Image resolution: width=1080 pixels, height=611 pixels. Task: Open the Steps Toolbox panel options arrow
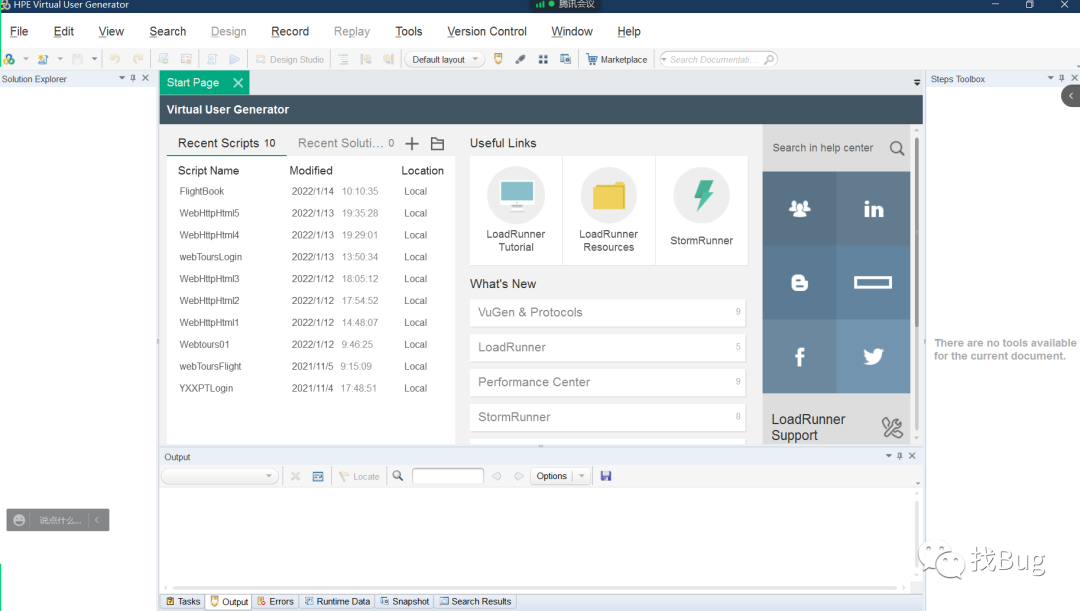[1050, 79]
